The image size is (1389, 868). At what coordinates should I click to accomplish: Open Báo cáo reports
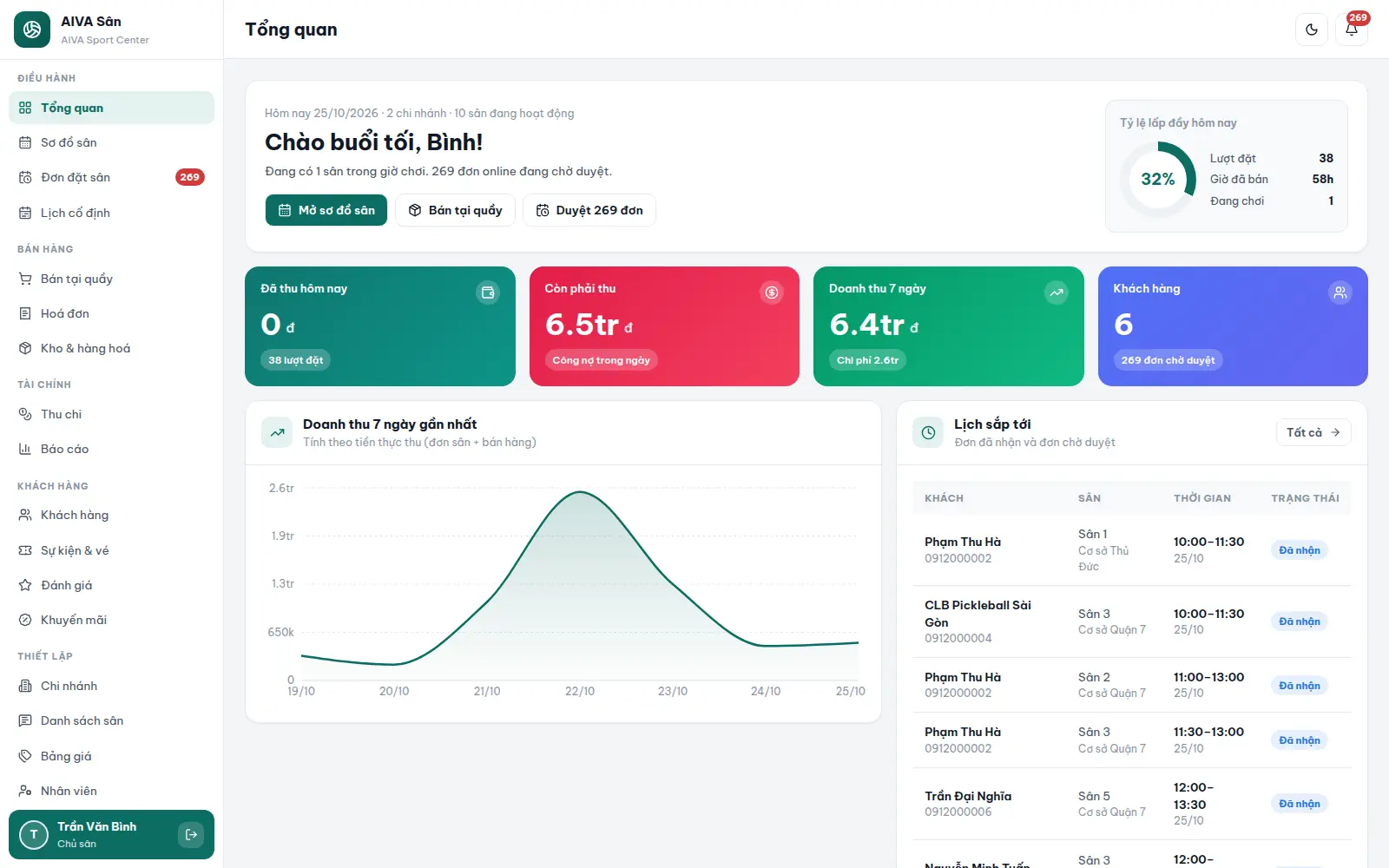[111, 449]
